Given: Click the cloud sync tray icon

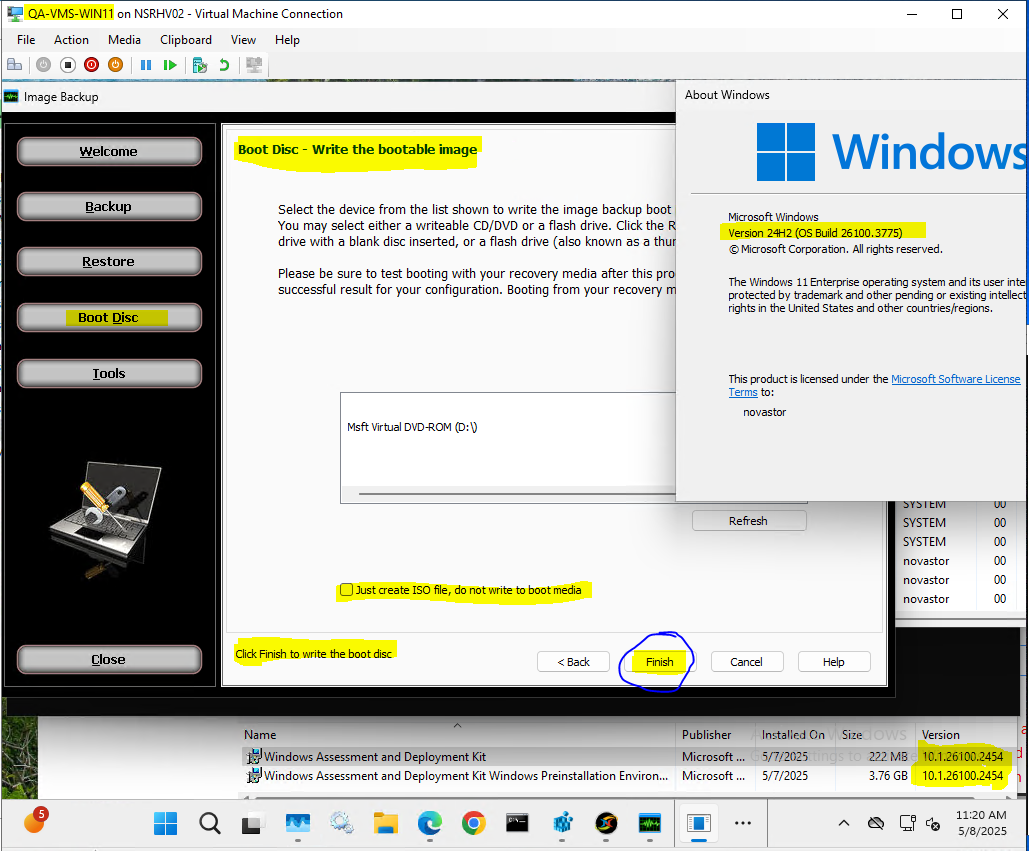Looking at the screenshot, I should [x=876, y=823].
